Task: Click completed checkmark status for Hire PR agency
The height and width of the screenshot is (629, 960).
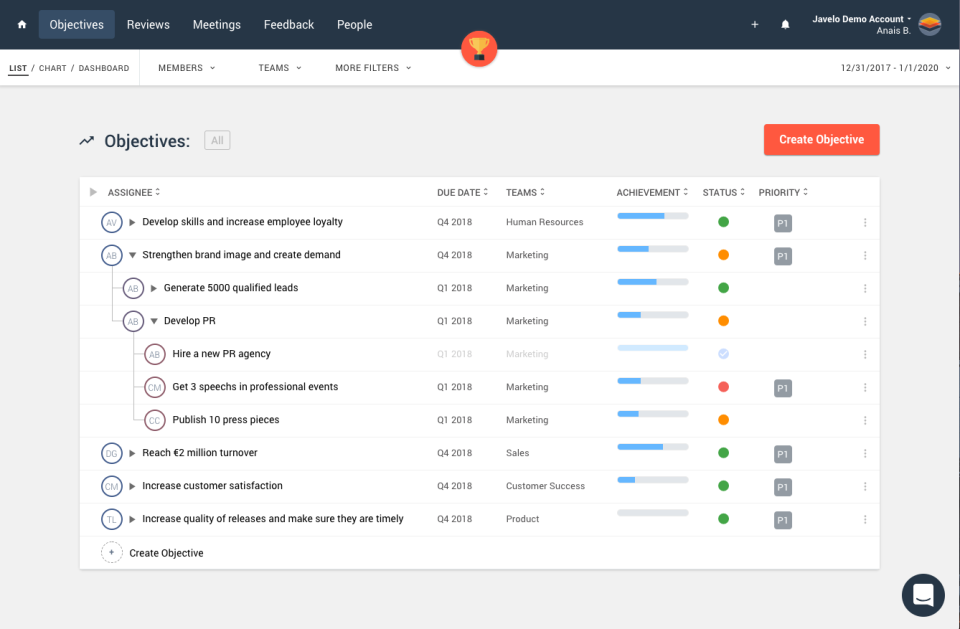Action: [723, 354]
